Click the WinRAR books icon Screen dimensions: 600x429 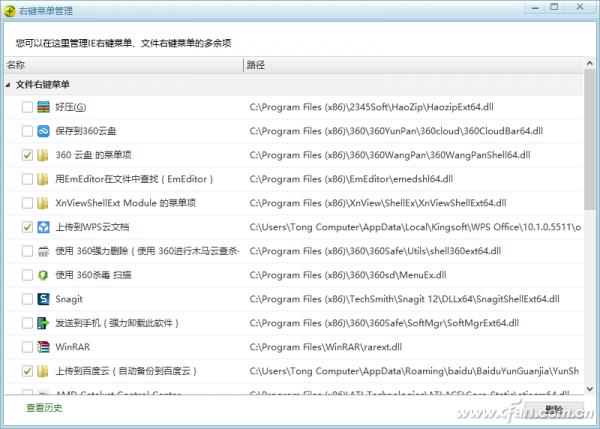(43, 347)
